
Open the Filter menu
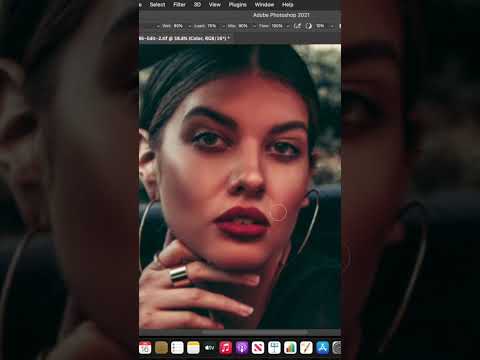179,5
